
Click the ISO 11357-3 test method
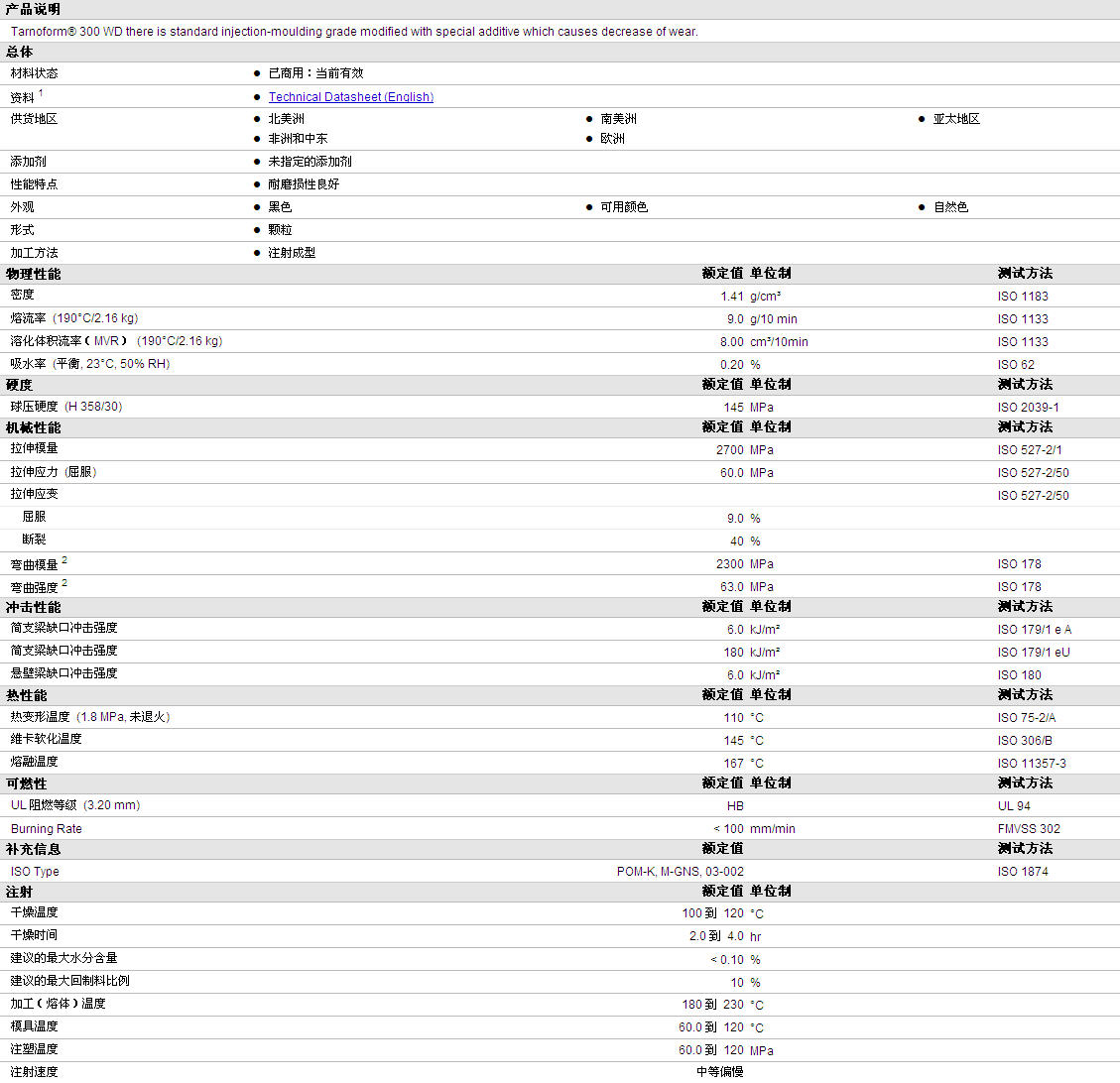[1032, 764]
